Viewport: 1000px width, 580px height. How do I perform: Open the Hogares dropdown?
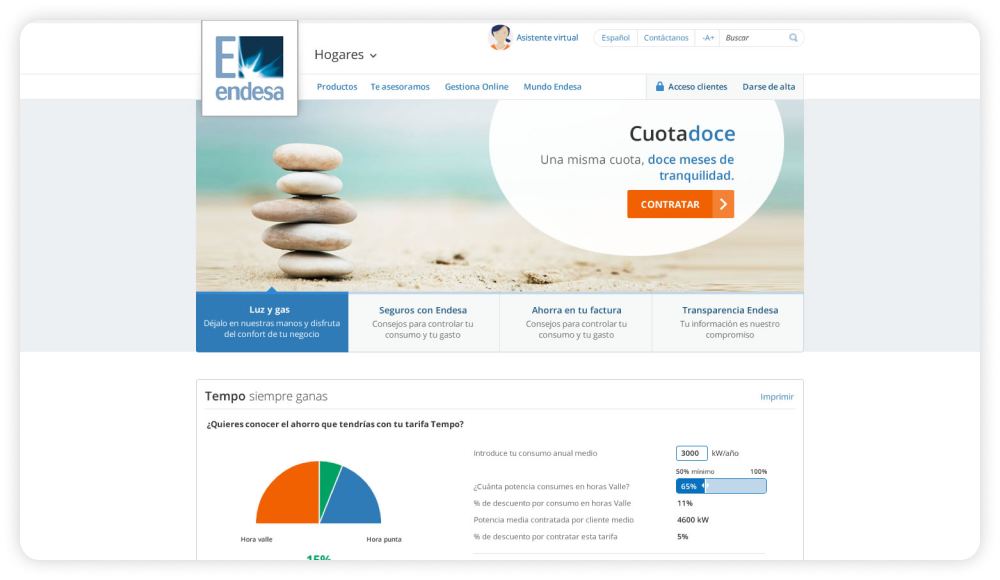tap(345, 55)
